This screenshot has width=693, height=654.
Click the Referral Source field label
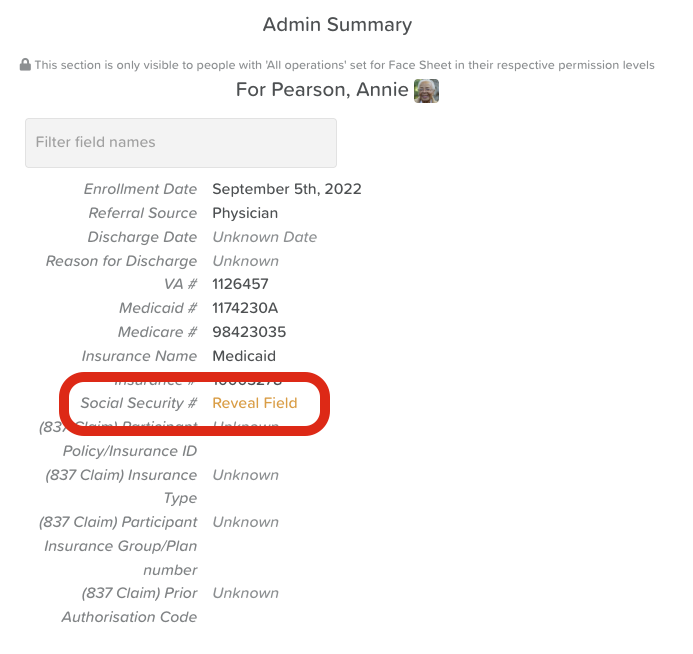coord(143,213)
